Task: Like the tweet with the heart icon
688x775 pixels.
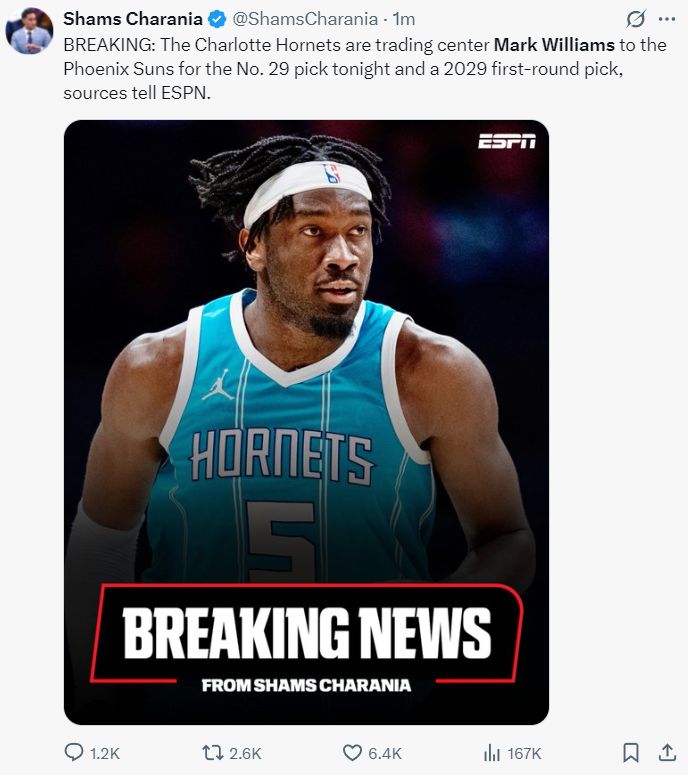Action: [x=352, y=753]
